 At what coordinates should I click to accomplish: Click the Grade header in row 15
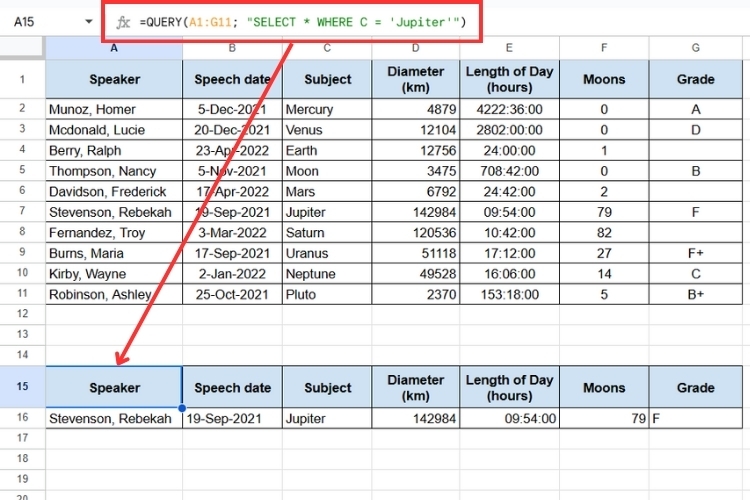(x=696, y=387)
